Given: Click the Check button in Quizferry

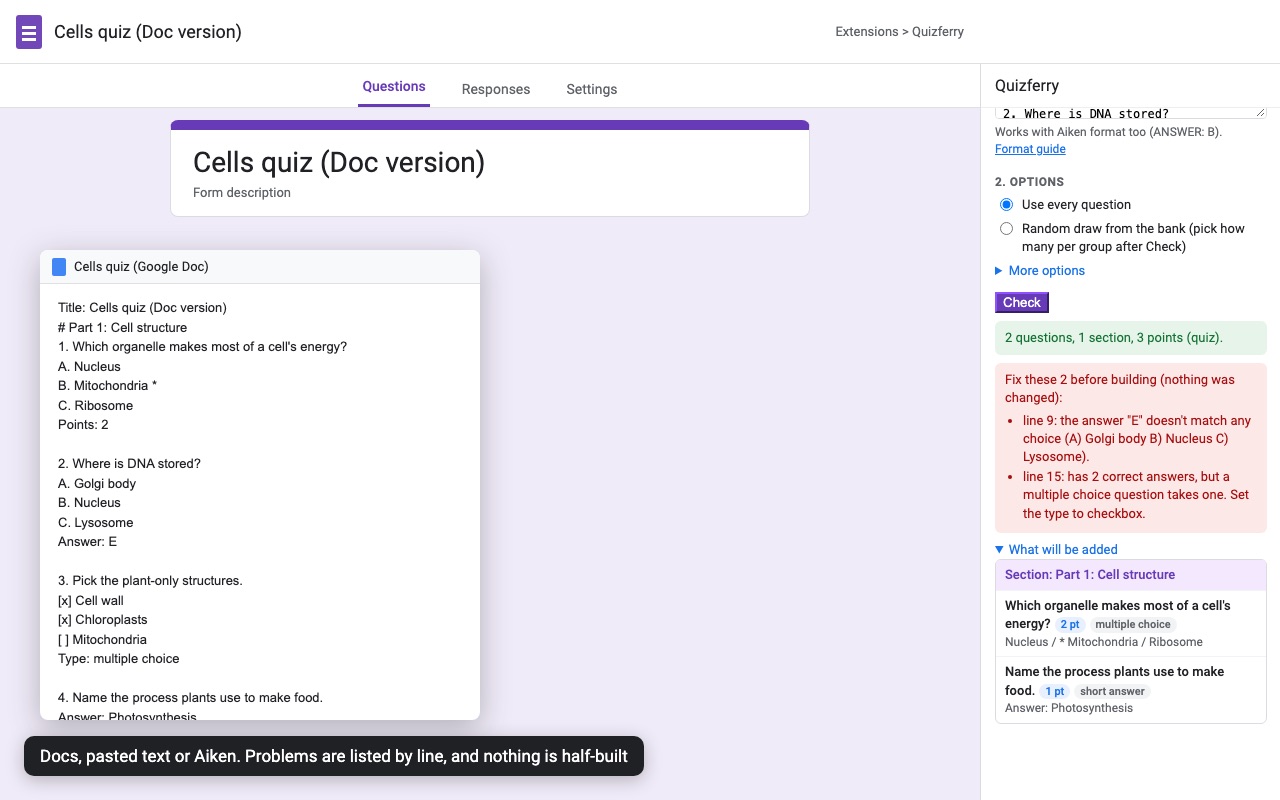Looking at the screenshot, I should tap(1022, 302).
